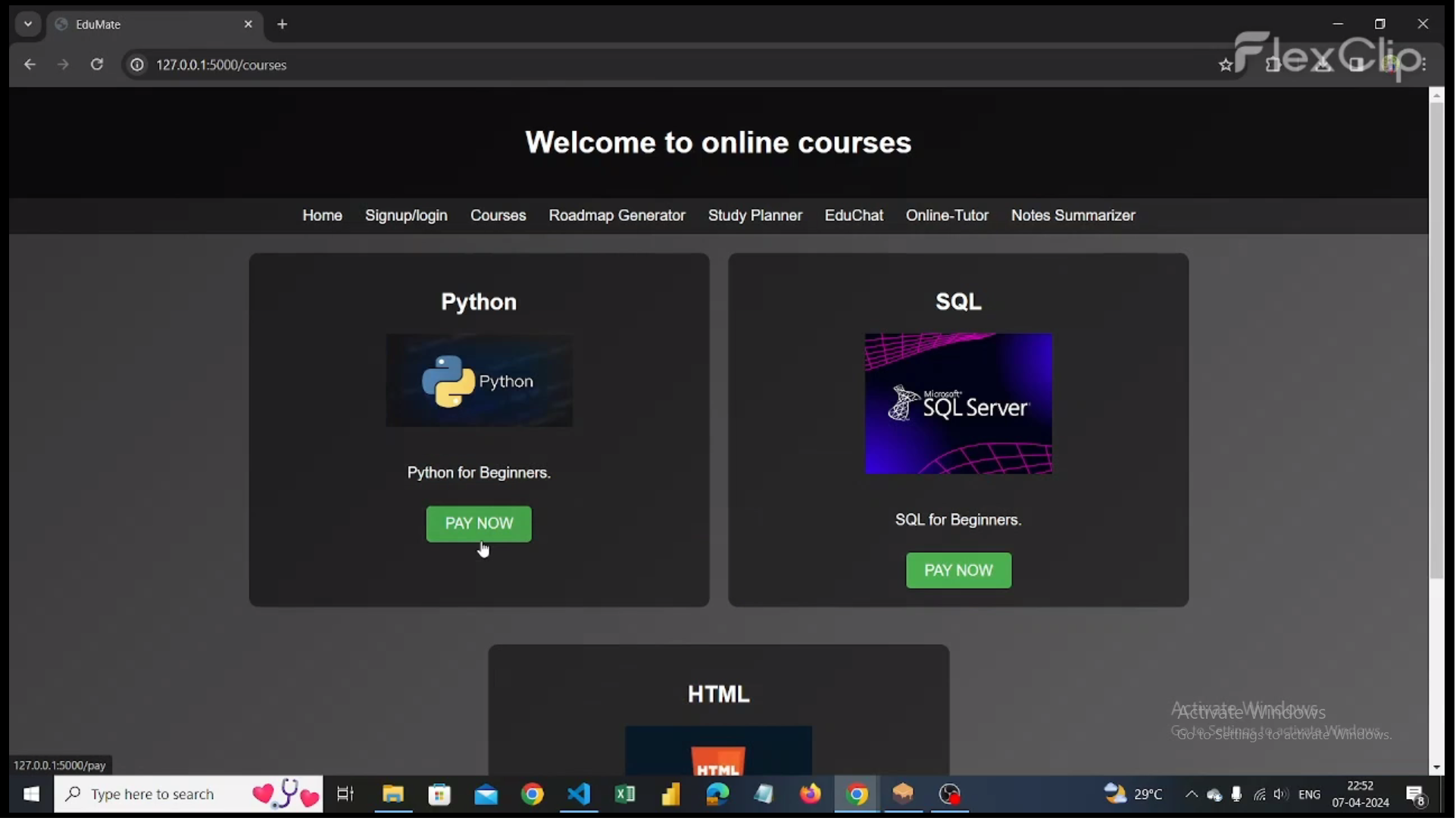Open Firefox from the taskbar
This screenshot has width=1456, height=821.
(811, 794)
